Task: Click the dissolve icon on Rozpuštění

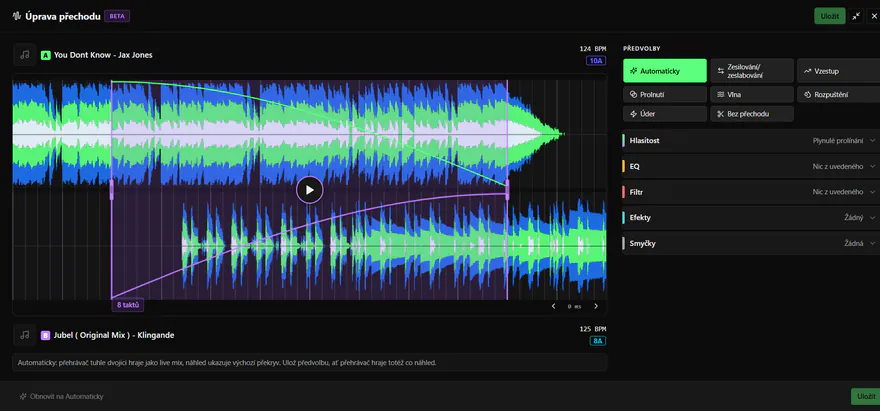Action: click(x=808, y=94)
